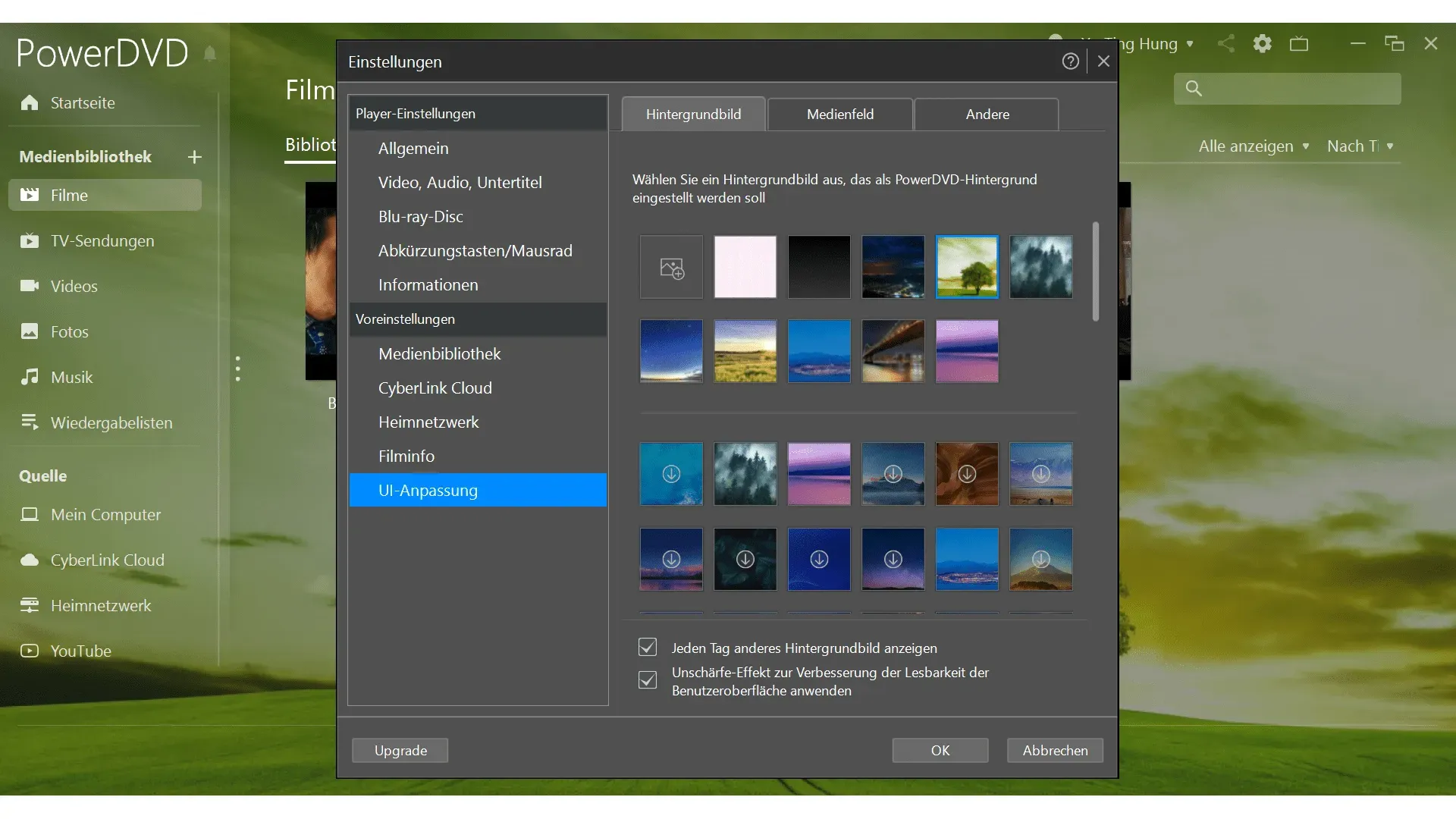Download the dark leaves wallpaper
The width and height of the screenshot is (1456, 819).
click(x=745, y=560)
